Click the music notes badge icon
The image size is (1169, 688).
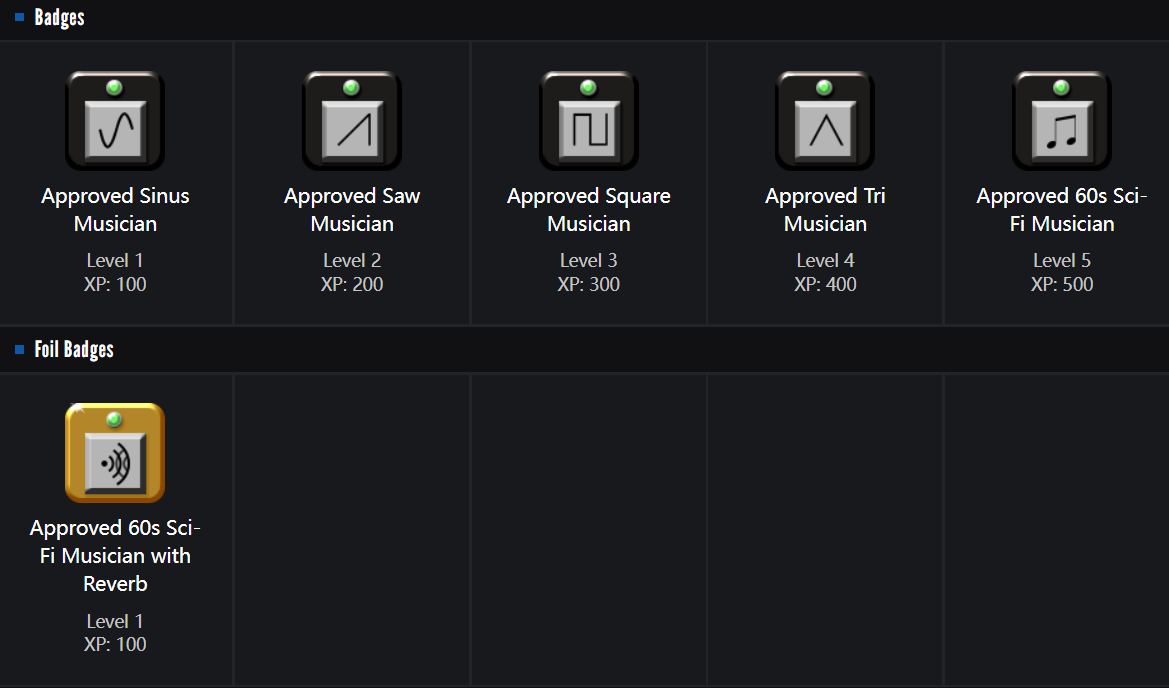tap(1062, 120)
